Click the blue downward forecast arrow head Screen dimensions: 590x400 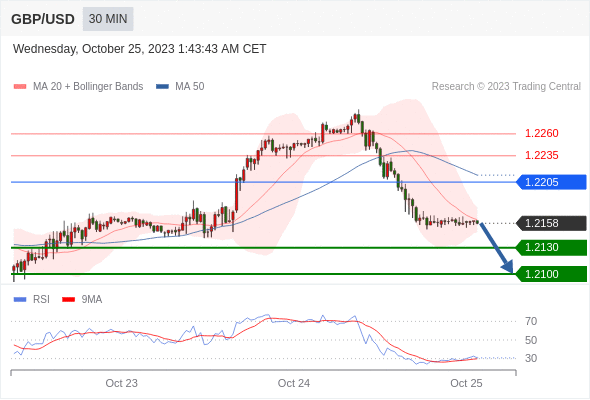508,267
